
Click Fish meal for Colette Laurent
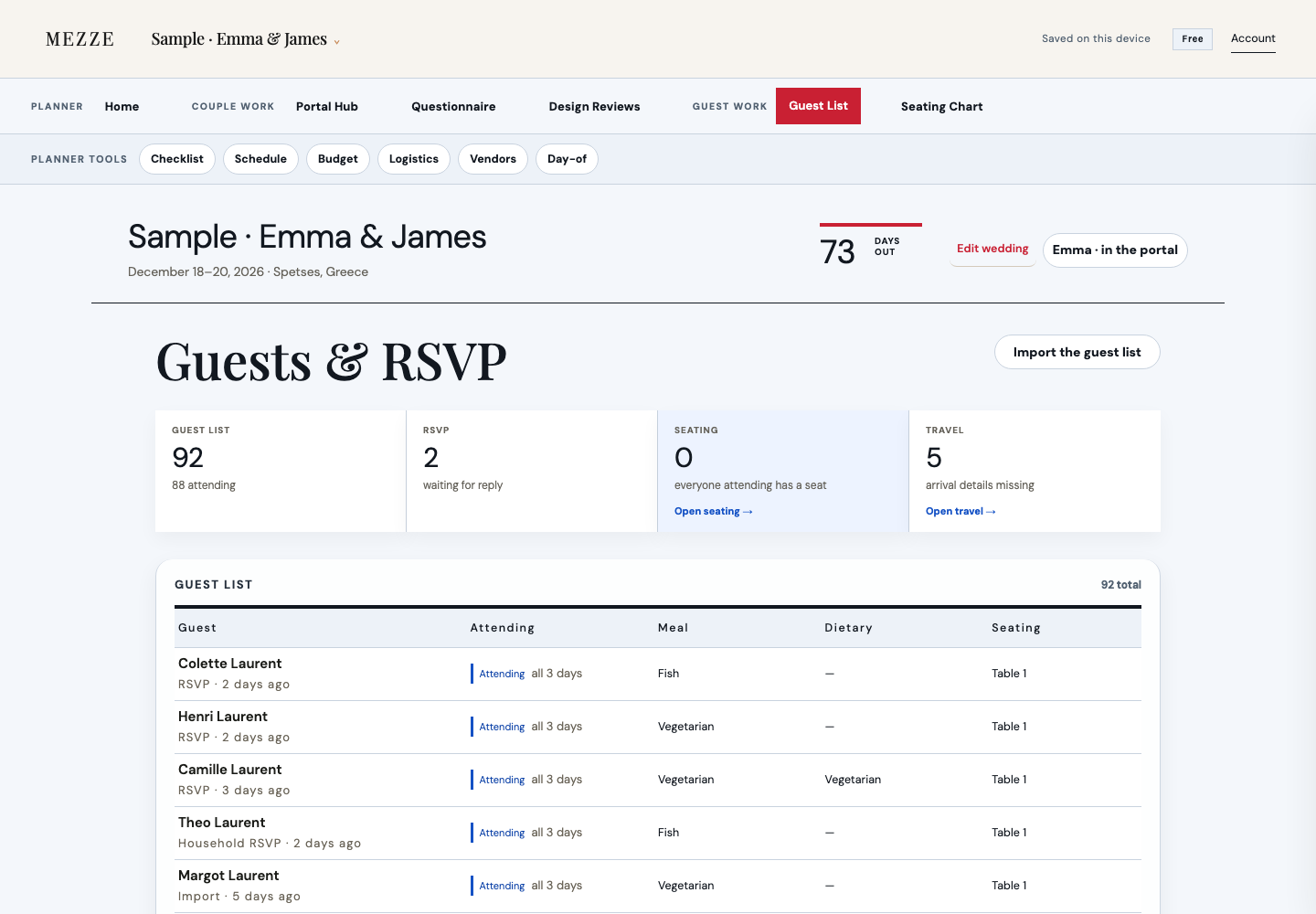click(x=668, y=674)
